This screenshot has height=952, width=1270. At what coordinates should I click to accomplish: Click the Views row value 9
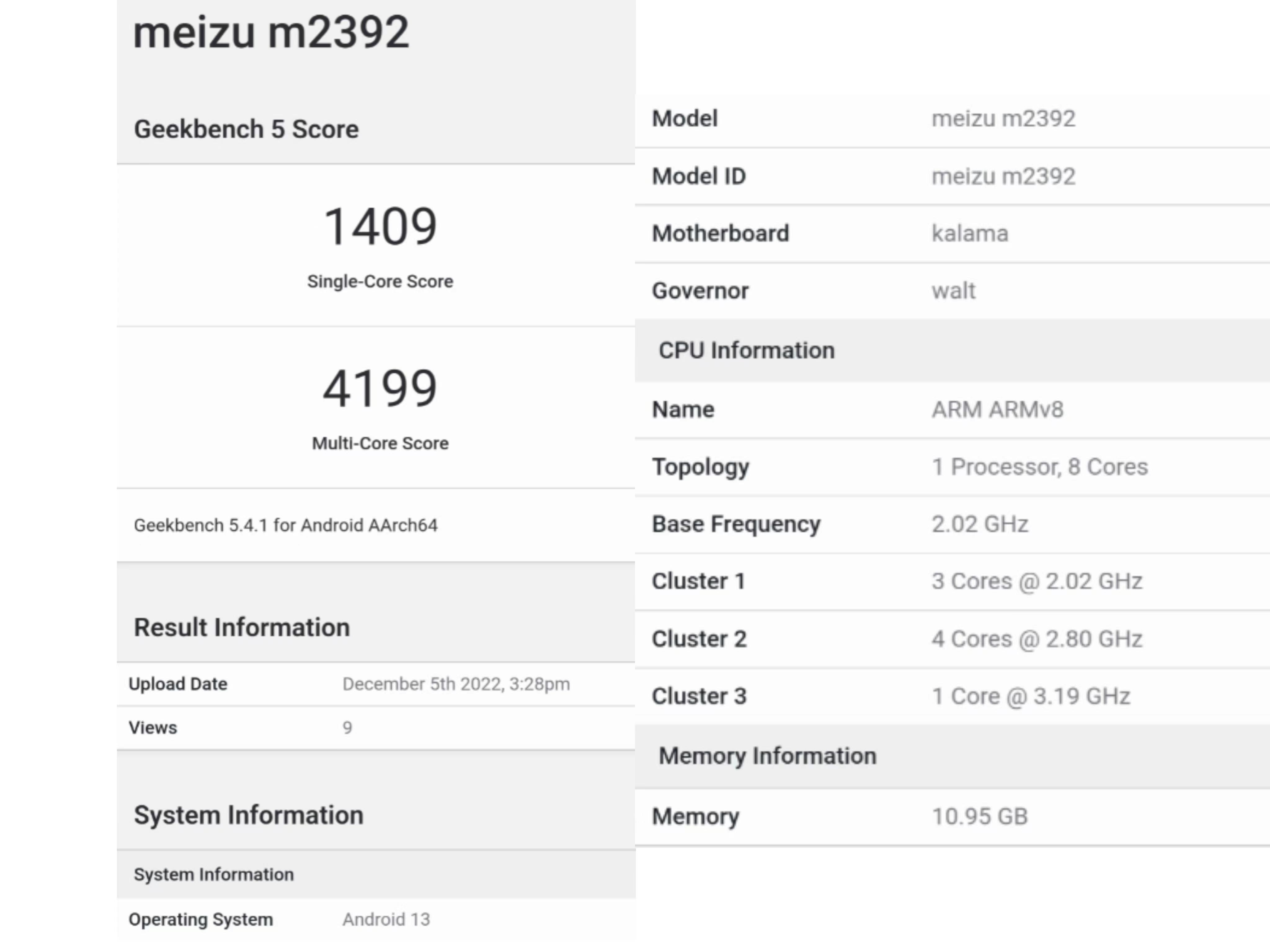[x=347, y=728]
